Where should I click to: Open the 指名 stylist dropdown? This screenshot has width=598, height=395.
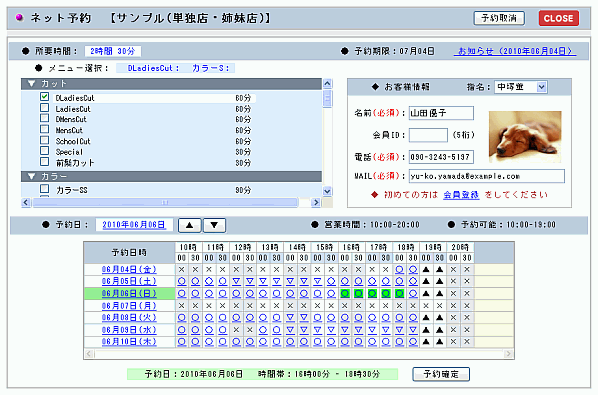(521, 87)
